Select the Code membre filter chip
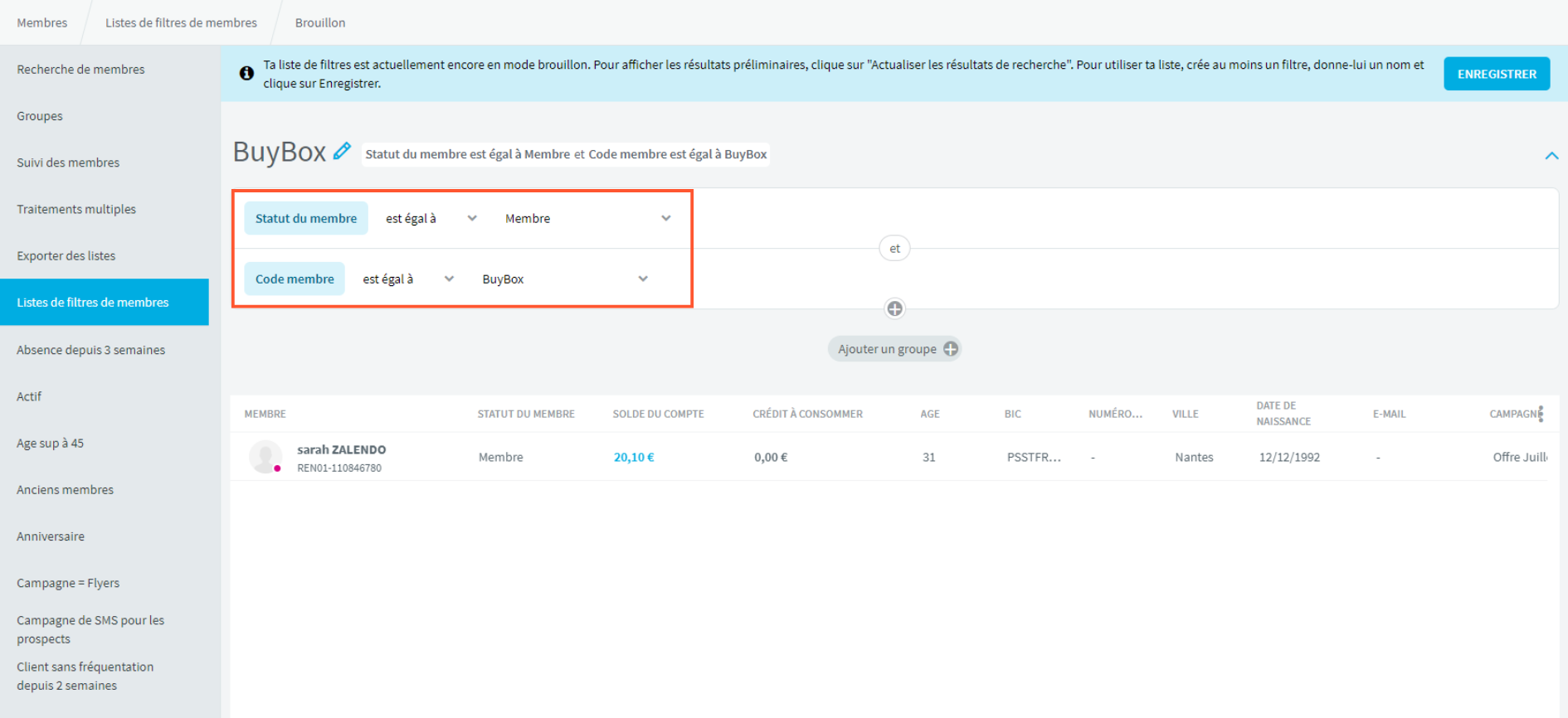 click(x=295, y=279)
